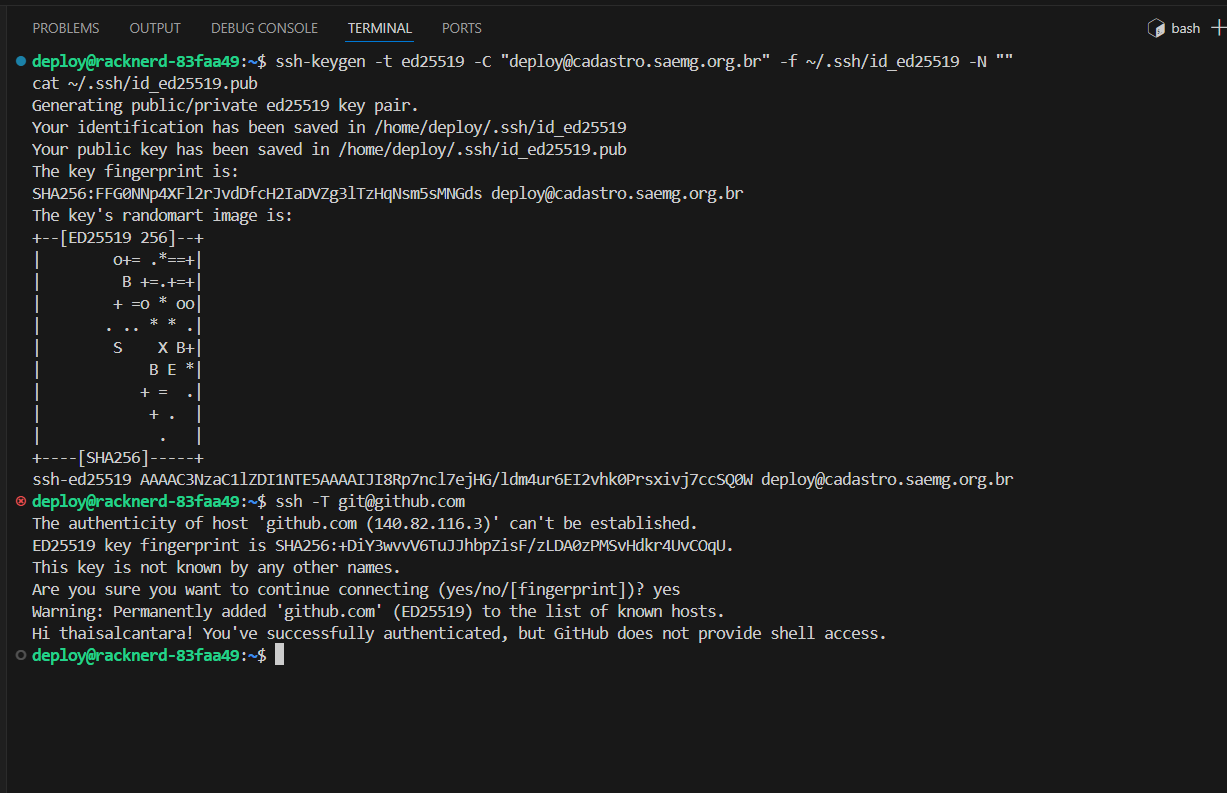
Task: Select the DEBUG CONSOLE tab
Action: pos(264,28)
